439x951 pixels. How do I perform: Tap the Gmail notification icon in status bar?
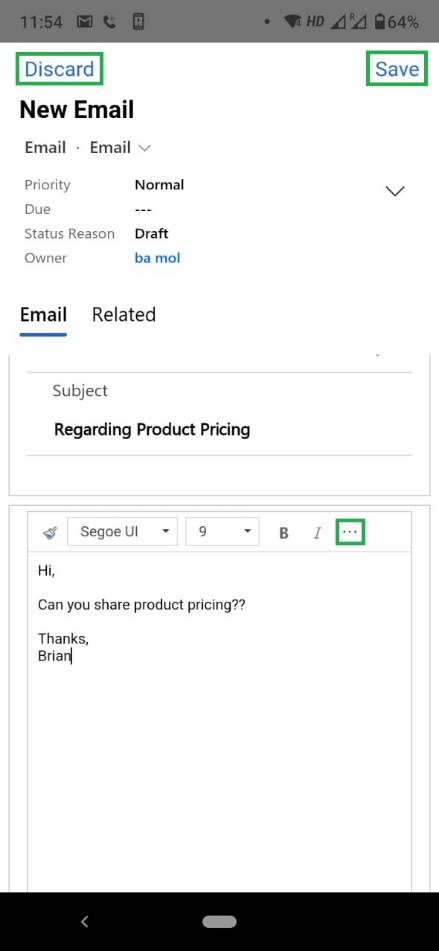click(x=84, y=22)
